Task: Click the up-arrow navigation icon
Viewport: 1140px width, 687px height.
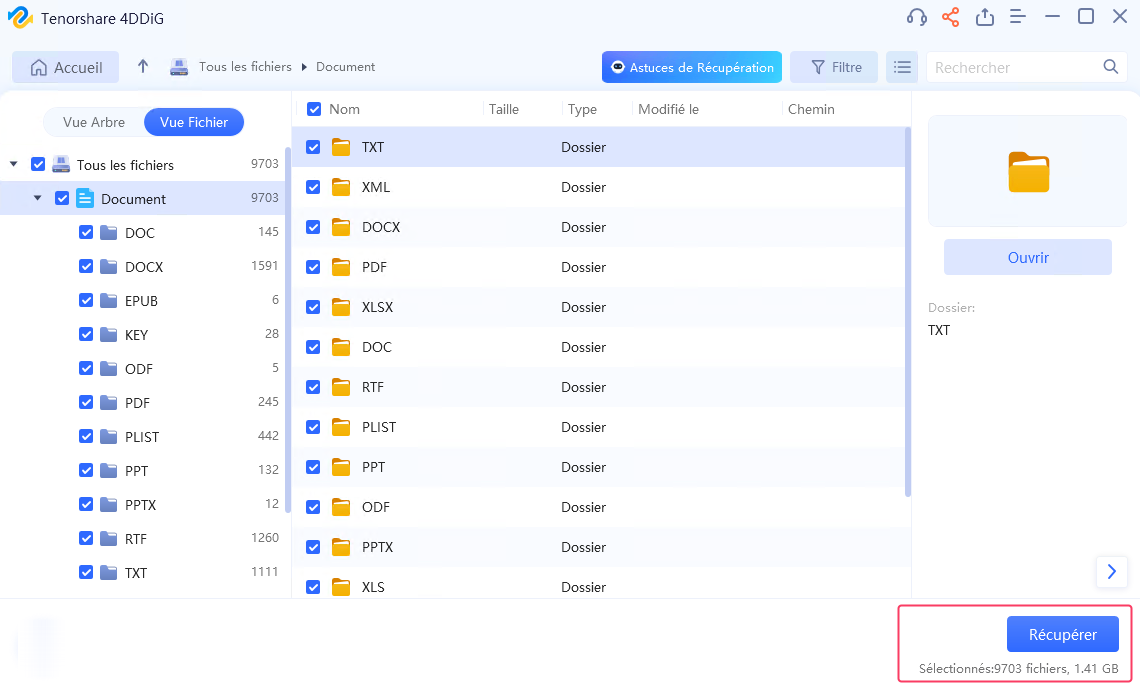Action: 142,66
